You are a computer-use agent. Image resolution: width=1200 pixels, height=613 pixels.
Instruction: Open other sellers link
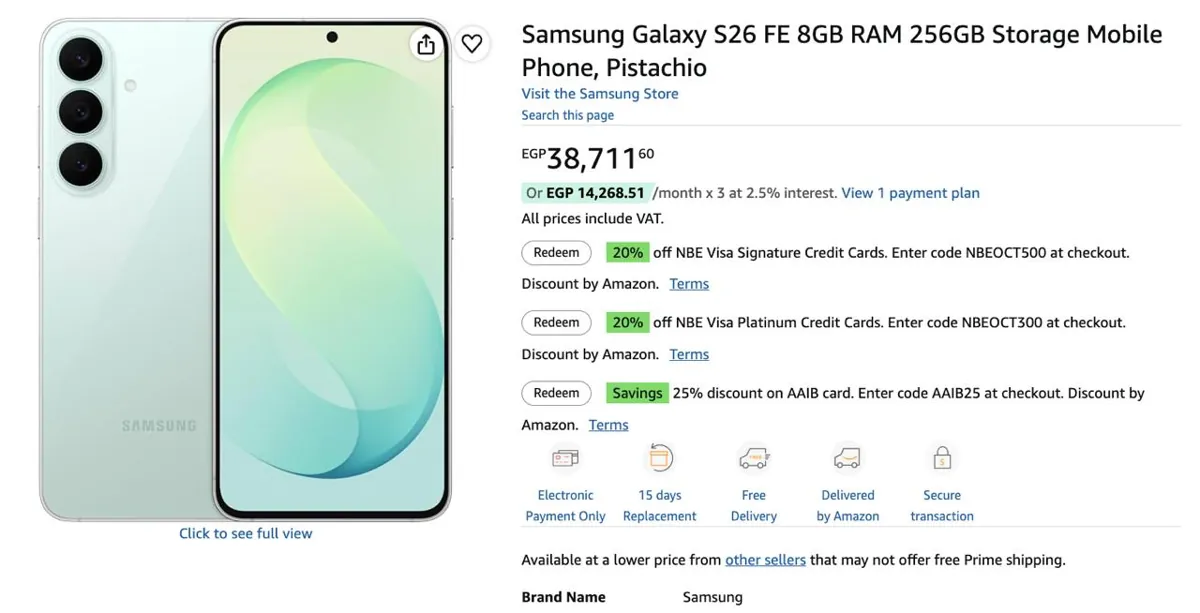pyautogui.click(x=765, y=560)
